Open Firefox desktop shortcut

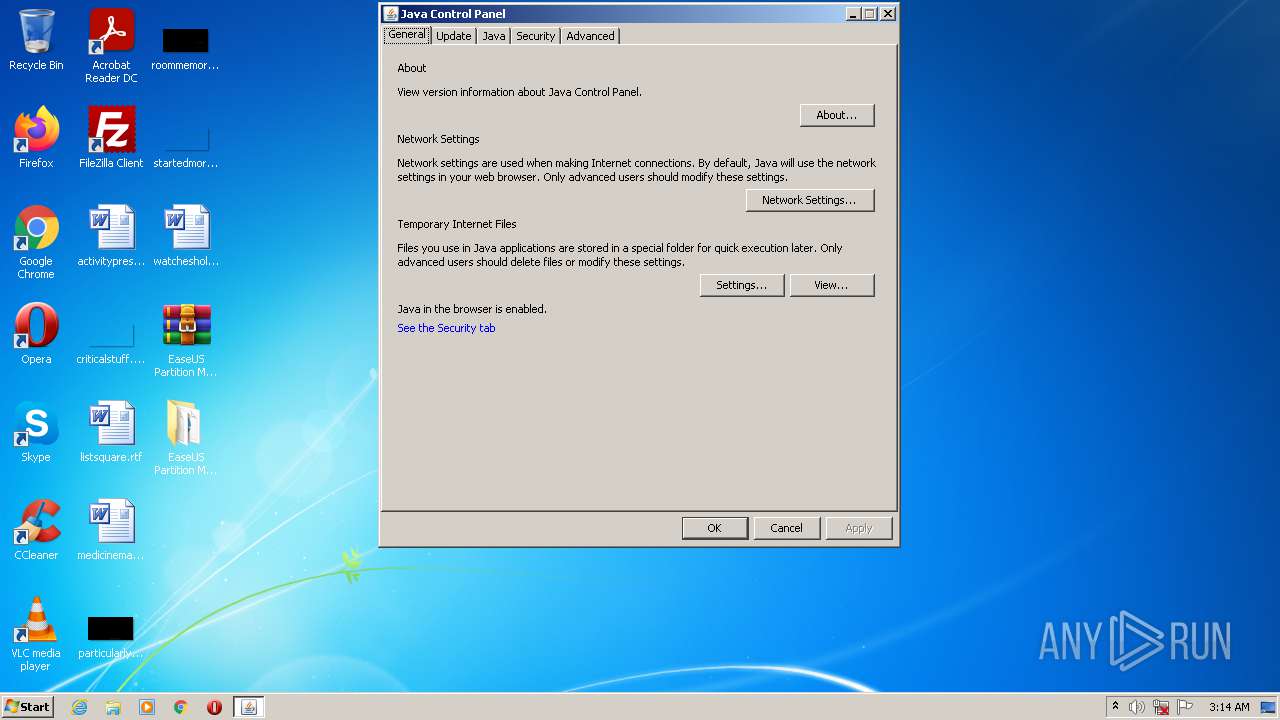[x=36, y=138]
